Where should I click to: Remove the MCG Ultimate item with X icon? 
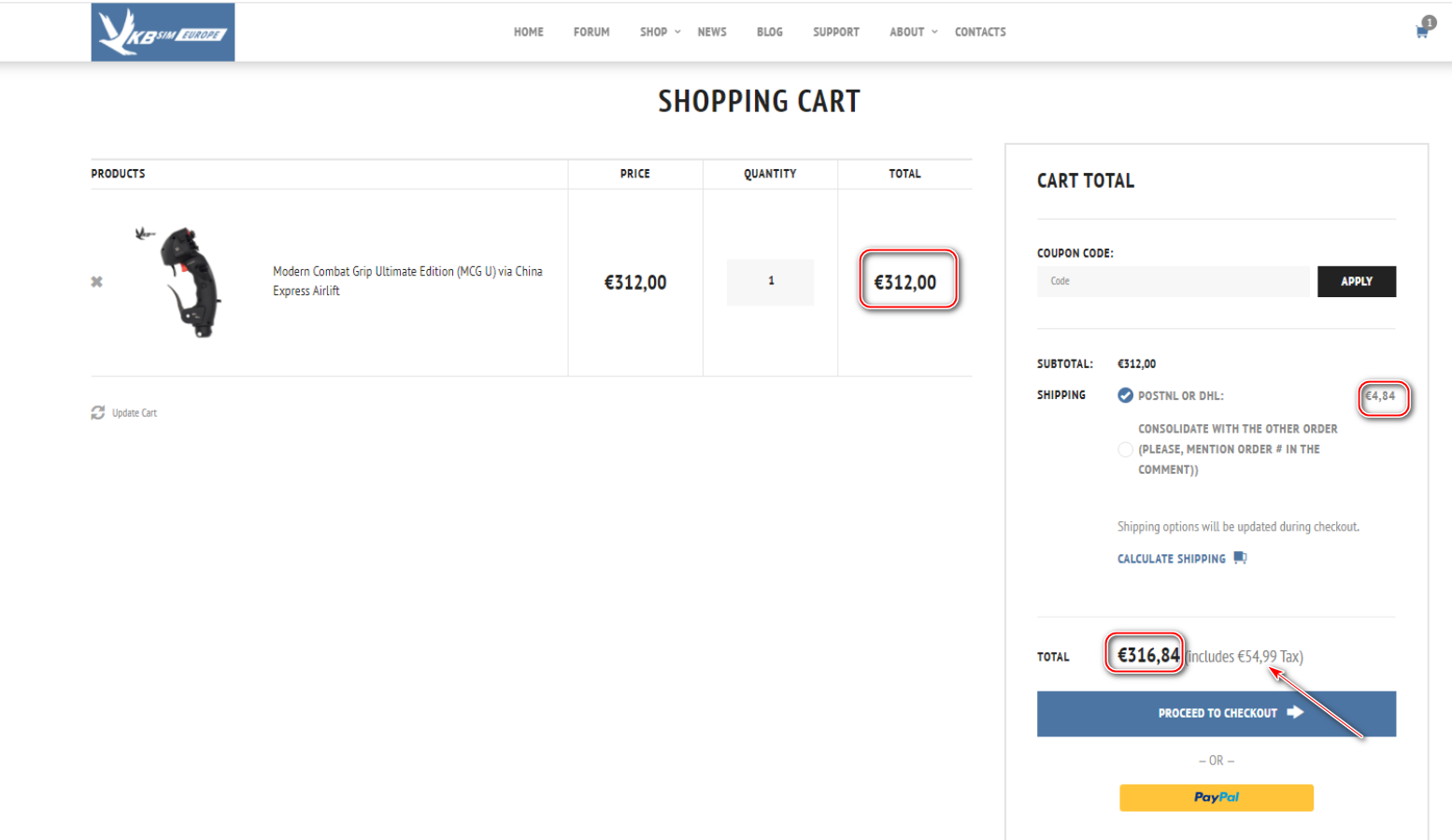click(96, 281)
